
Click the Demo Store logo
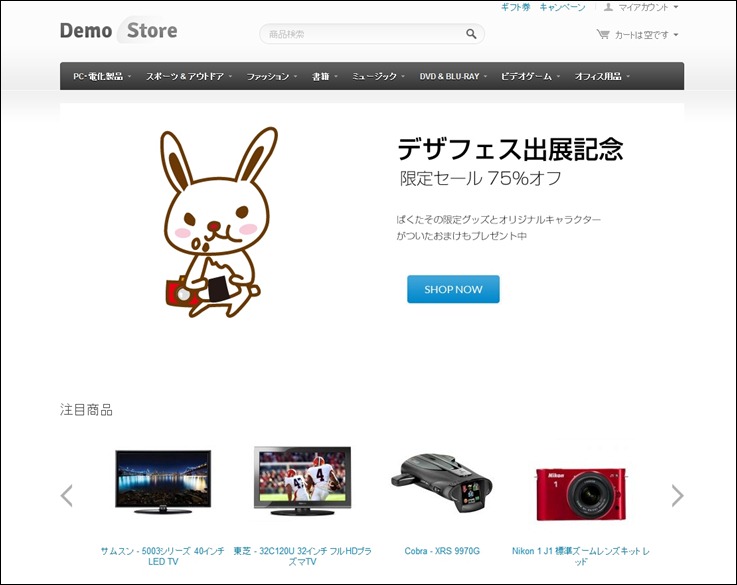(118, 31)
